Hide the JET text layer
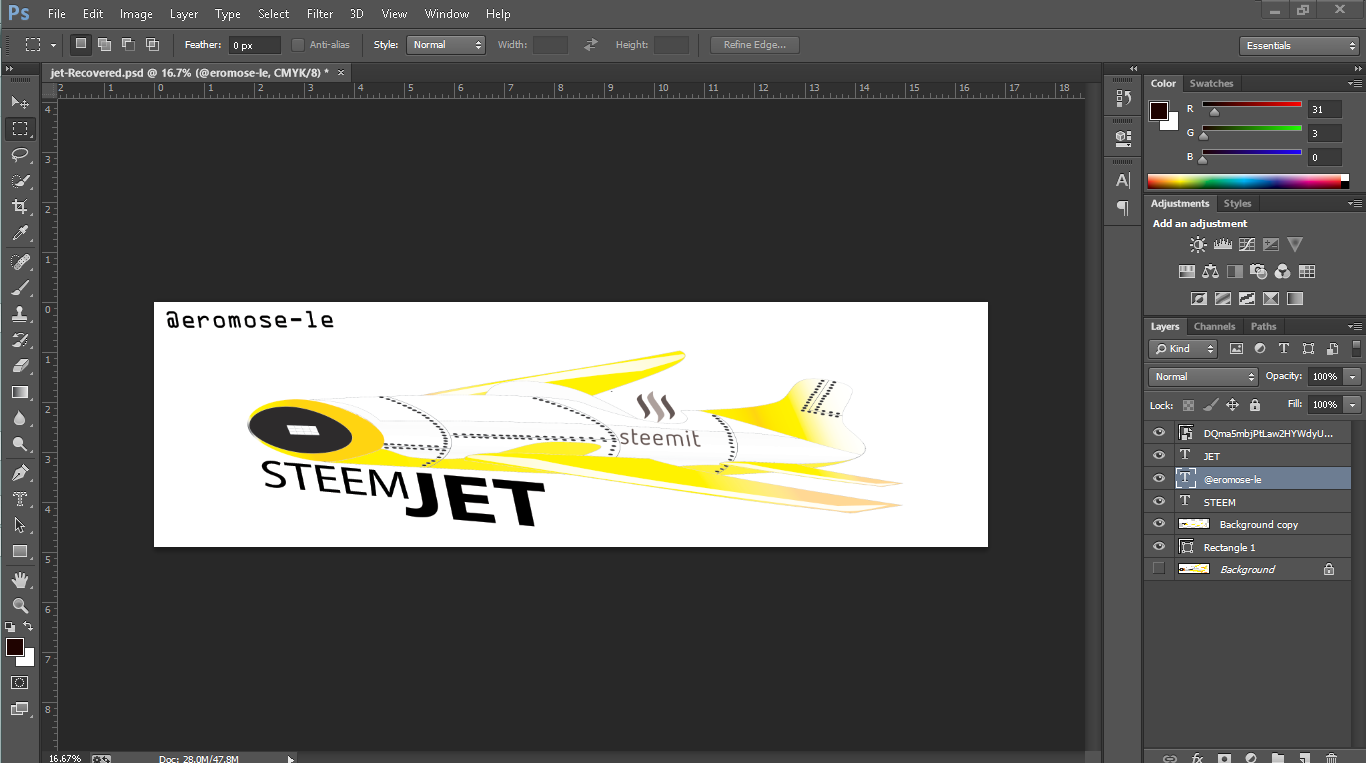The image size is (1366, 763). (1159, 456)
